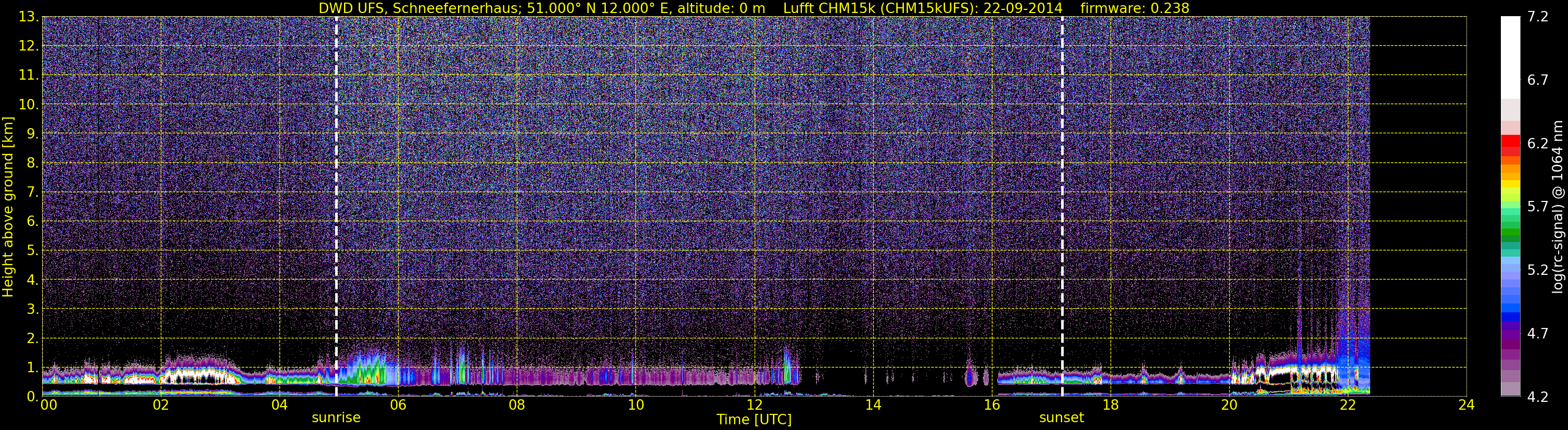Click the 4. tick on the height axis
This screenshot has height=430, width=1568.
coord(32,280)
